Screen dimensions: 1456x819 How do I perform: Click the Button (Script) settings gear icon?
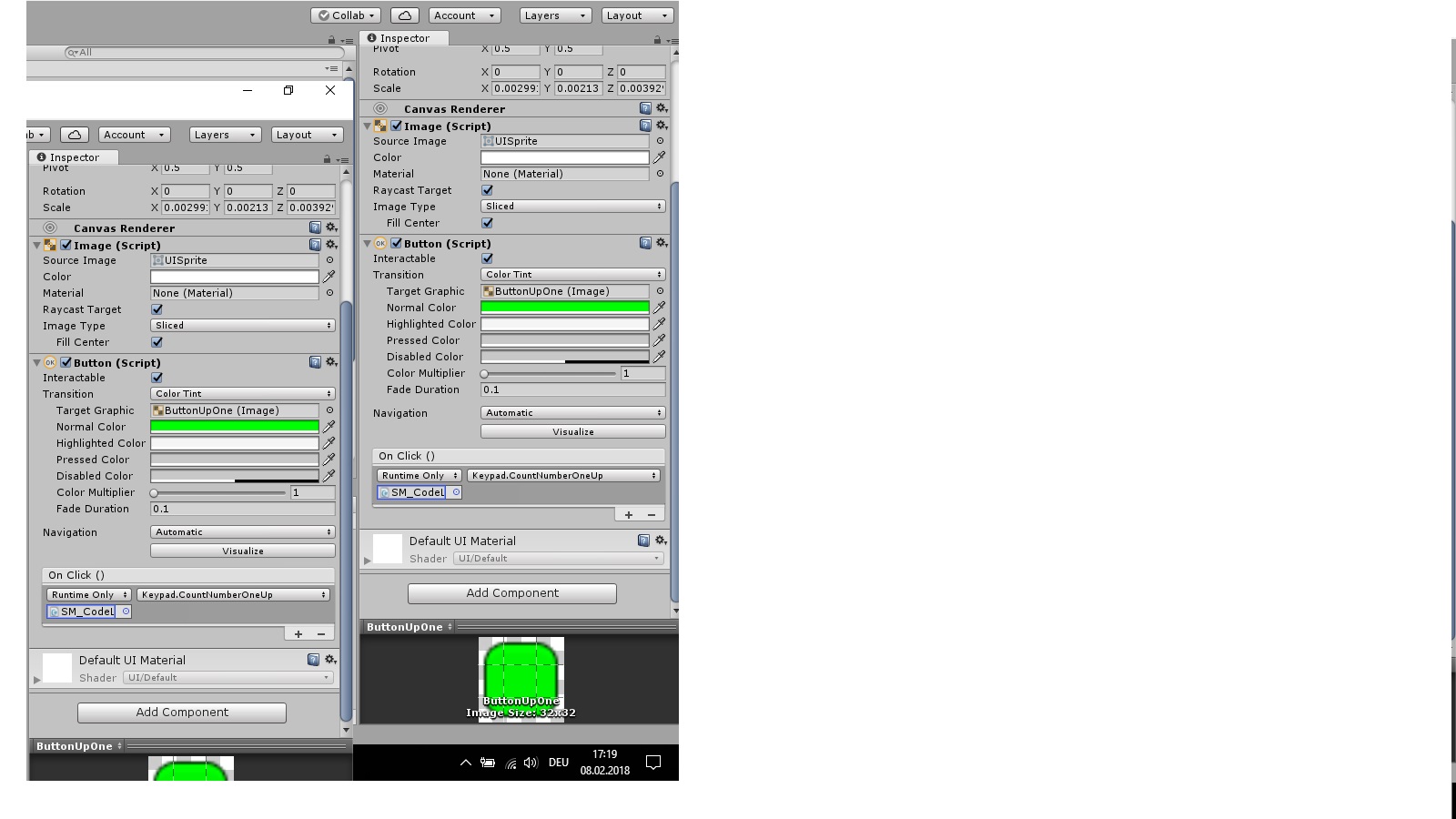(x=662, y=243)
